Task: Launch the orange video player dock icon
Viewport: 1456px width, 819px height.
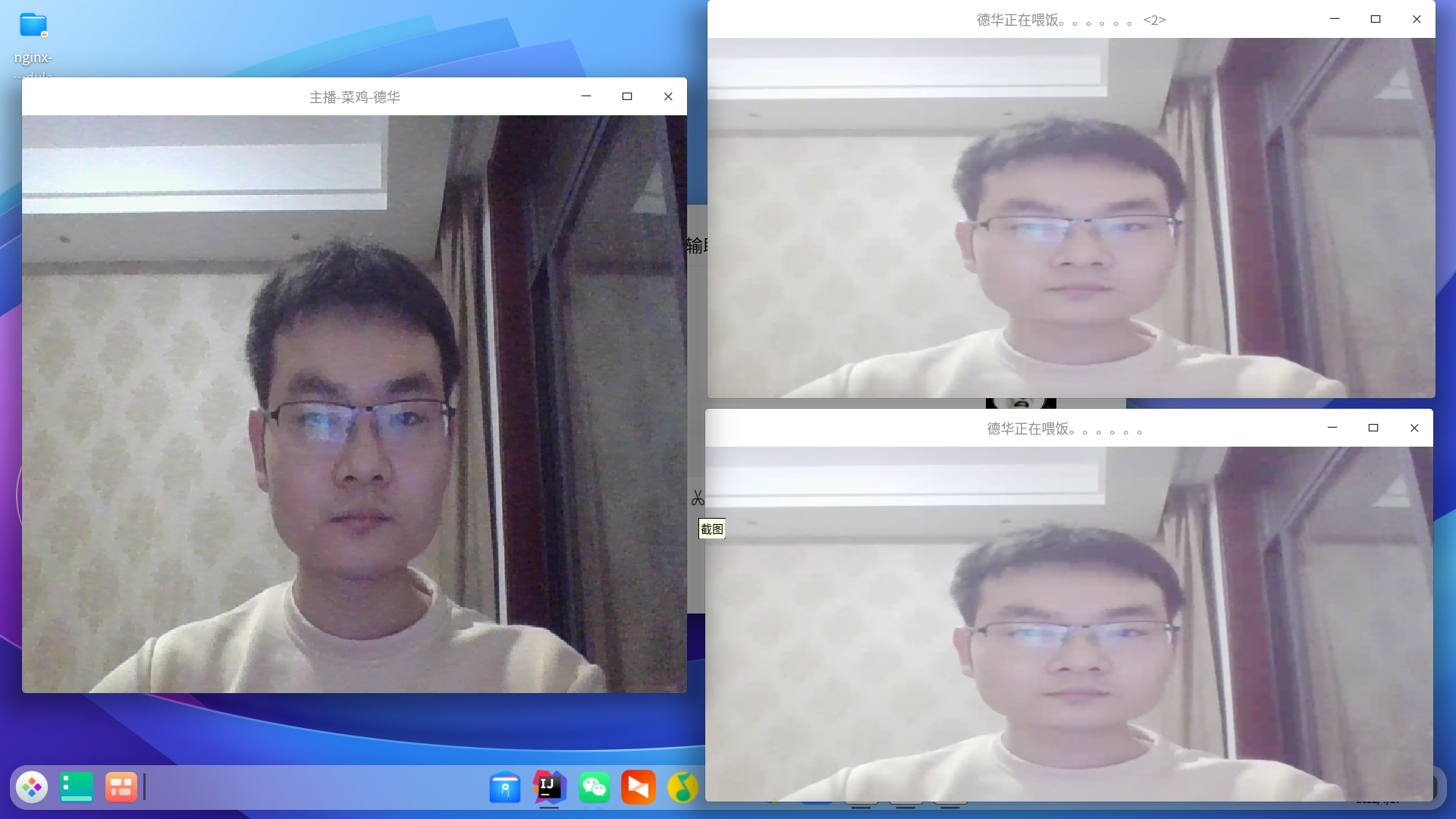Action: click(x=639, y=787)
